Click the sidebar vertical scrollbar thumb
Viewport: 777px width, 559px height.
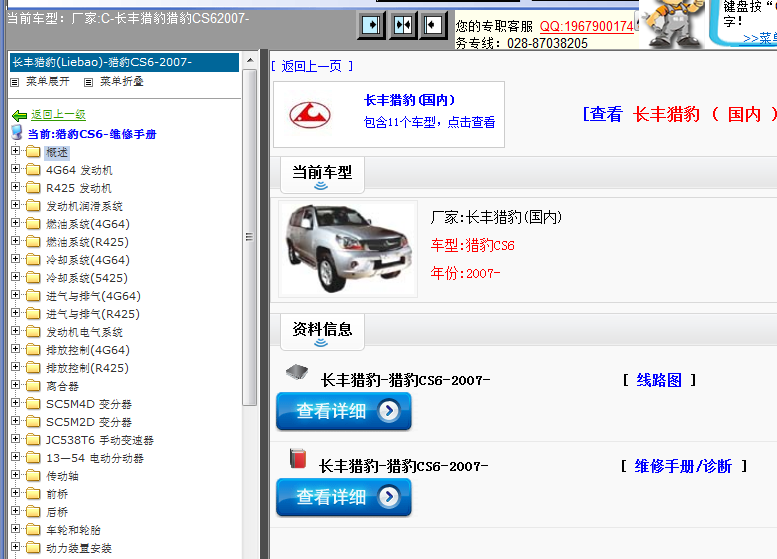[x=250, y=238]
